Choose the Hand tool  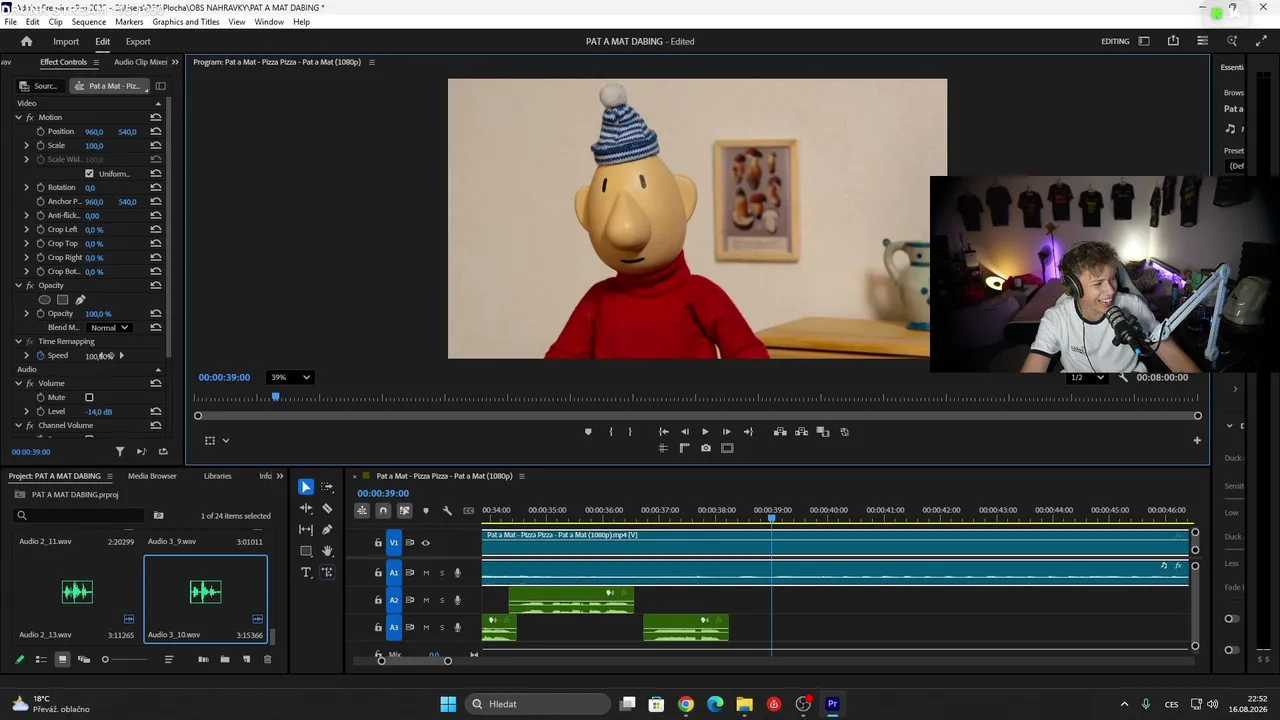(x=327, y=551)
